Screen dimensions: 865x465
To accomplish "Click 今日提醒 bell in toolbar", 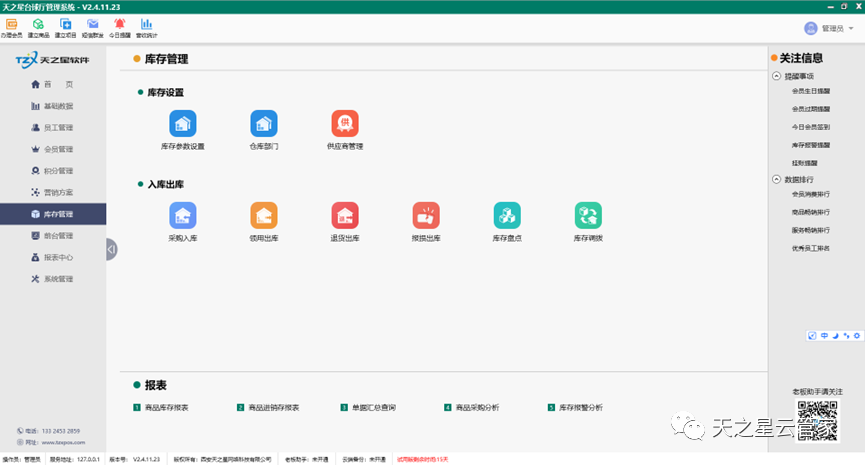I will pyautogui.click(x=119, y=25).
